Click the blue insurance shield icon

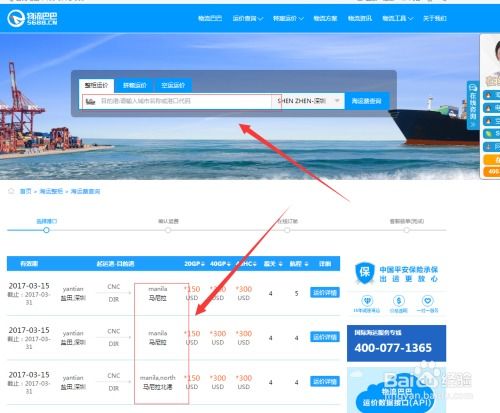(x=365, y=273)
